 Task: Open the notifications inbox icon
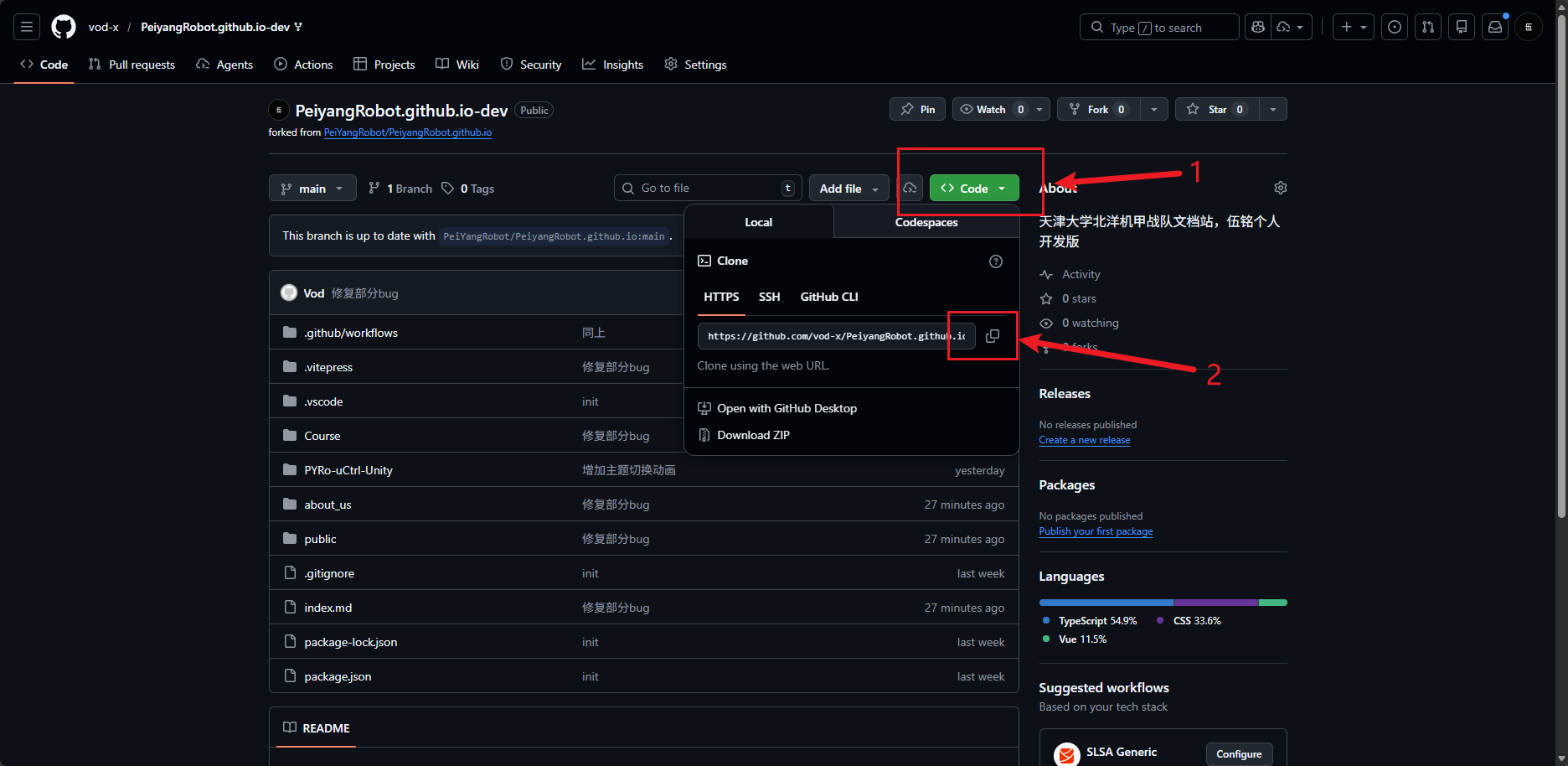coord(1495,27)
